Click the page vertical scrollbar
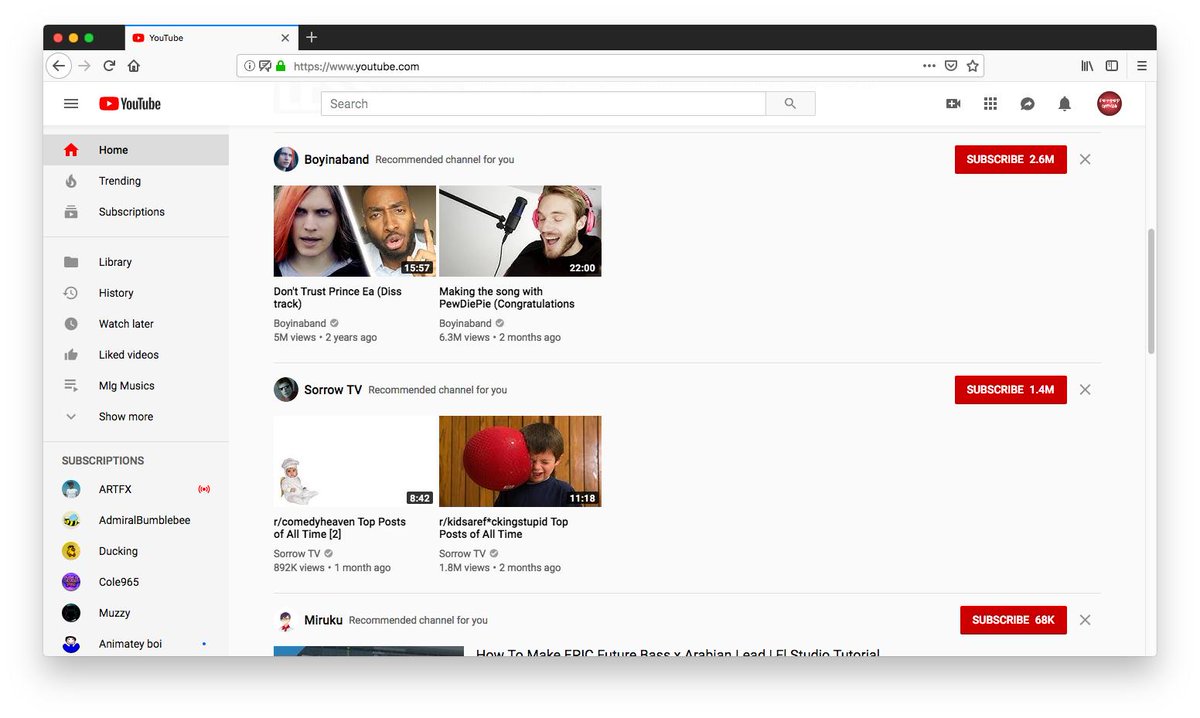The height and width of the screenshot is (718, 1200). 1151,290
